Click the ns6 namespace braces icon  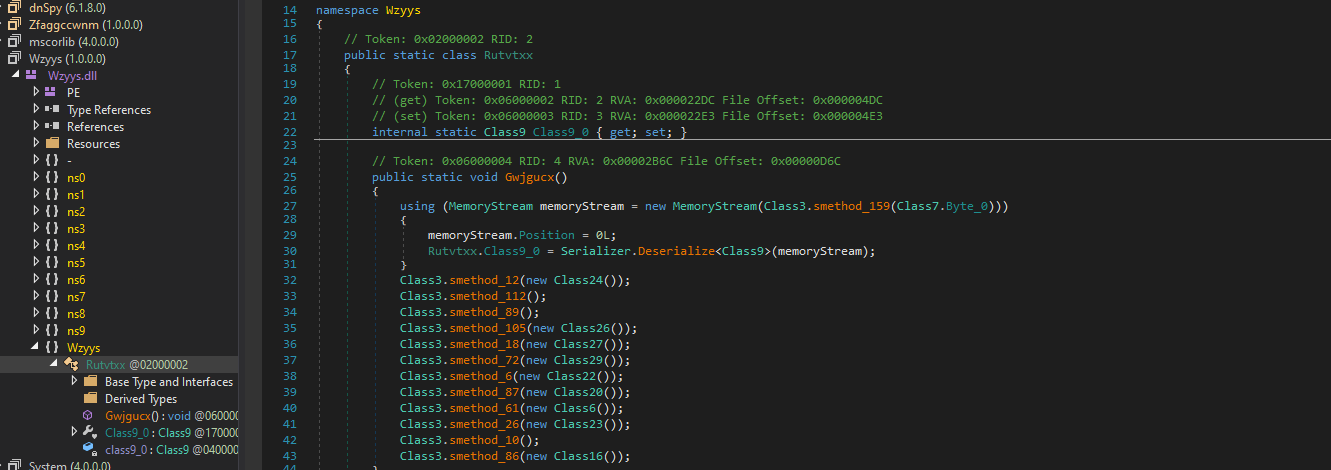click(51, 279)
